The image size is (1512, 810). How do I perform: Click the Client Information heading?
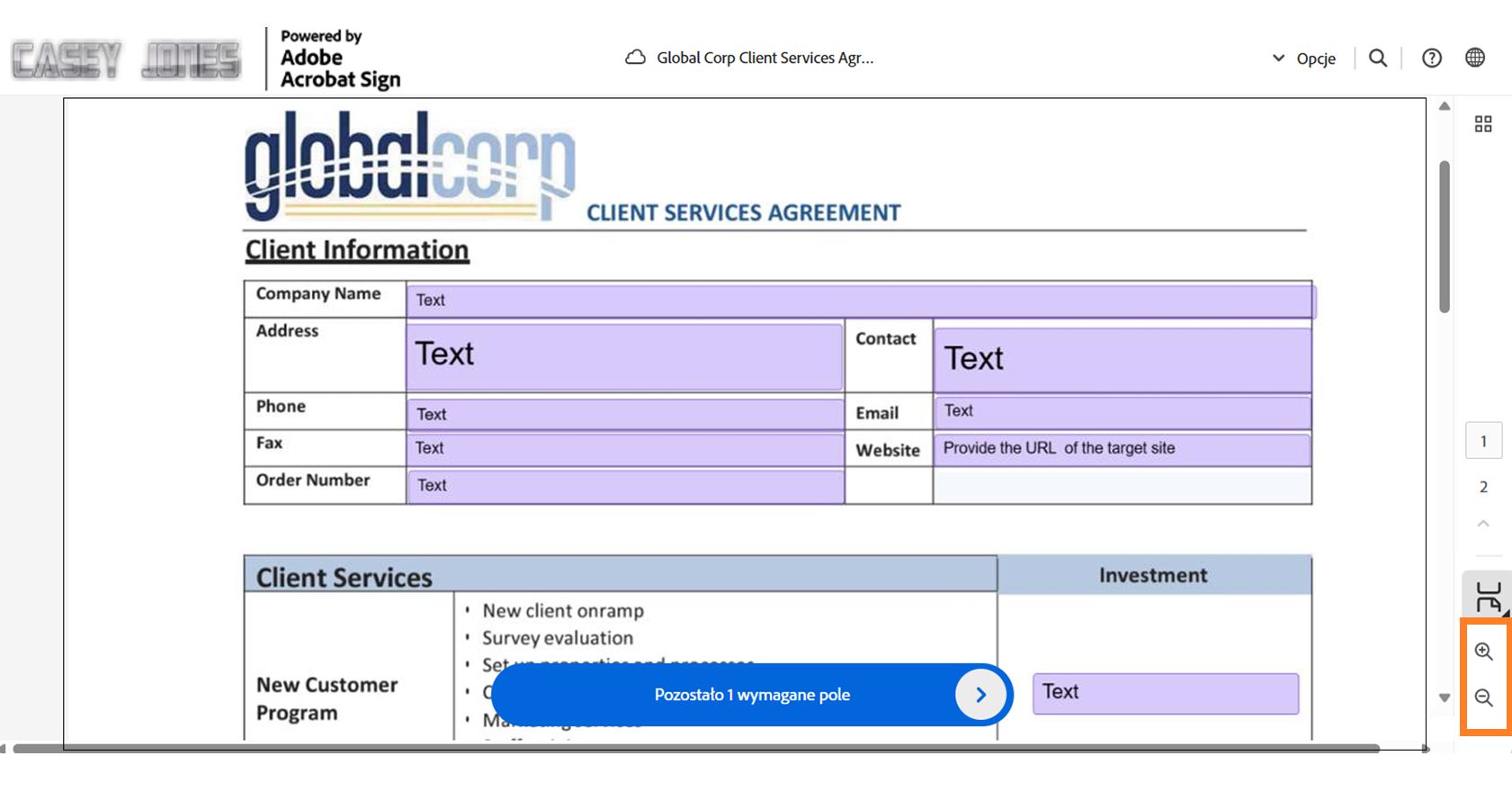(357, 250)
